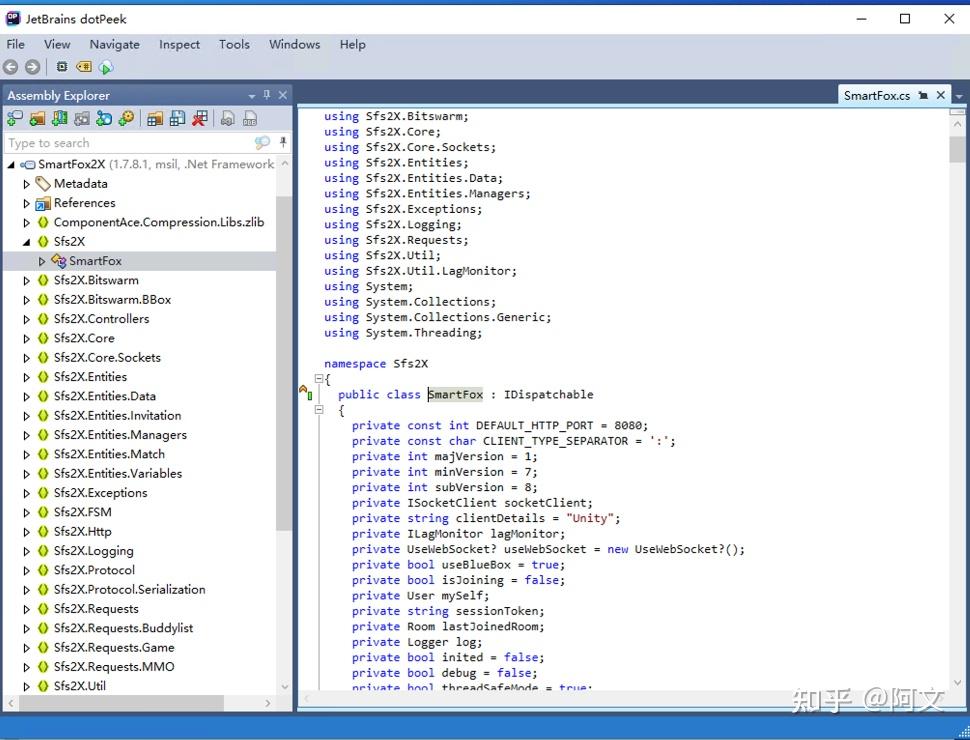
Task: Click the dotPeek application icon in title bar
Action: (x=13, y=19)
